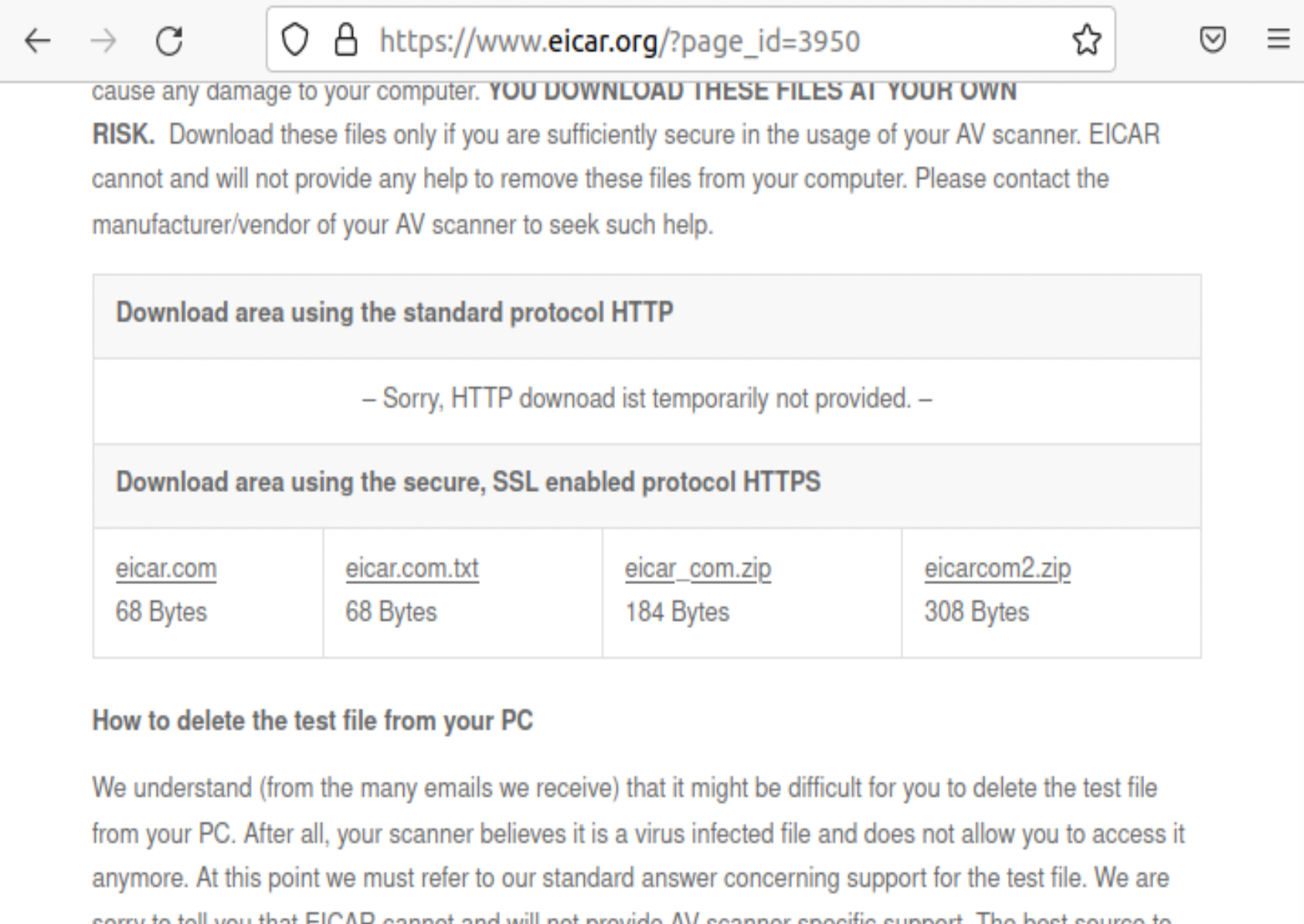Click the bold 'RISK.' warning text
The width and height of the screenshot is (1304, 924).
pyautogui.click(x=123, y=134)
